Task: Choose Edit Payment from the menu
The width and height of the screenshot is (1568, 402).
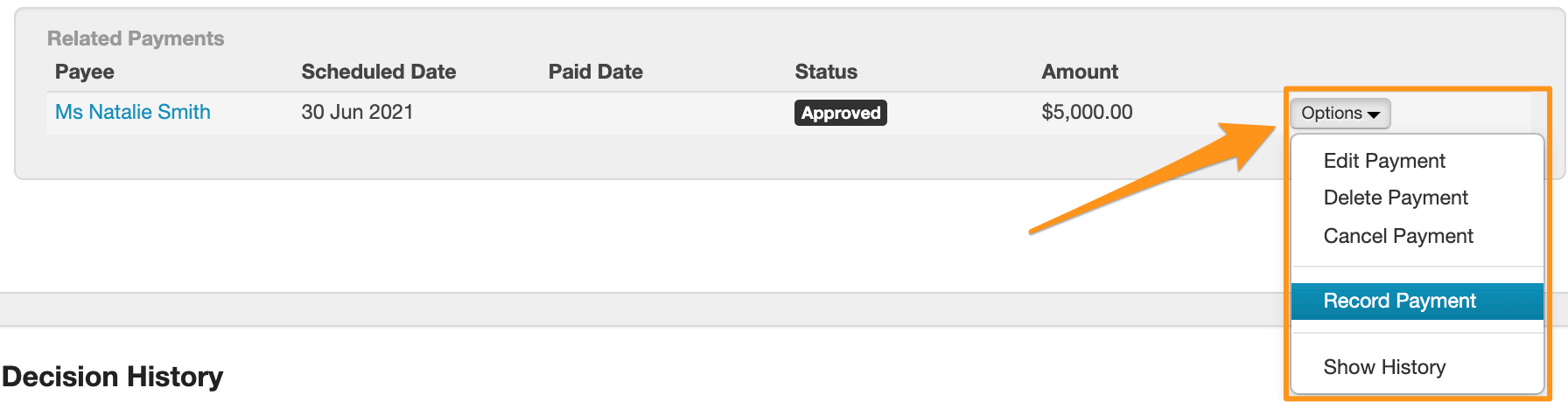Action: click(x=1384, y=161)
